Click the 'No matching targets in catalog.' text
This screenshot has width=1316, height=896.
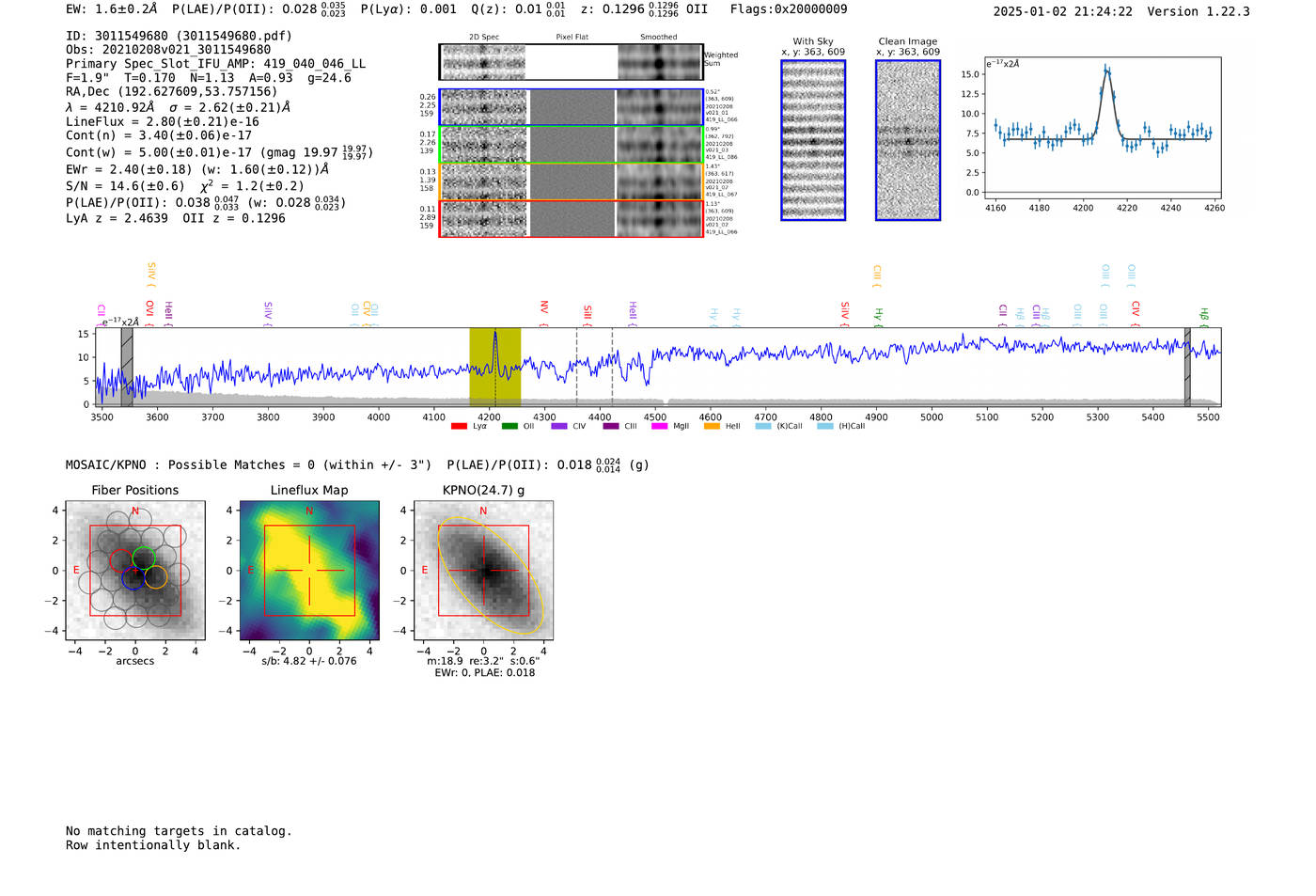click(x=179, y=831)
